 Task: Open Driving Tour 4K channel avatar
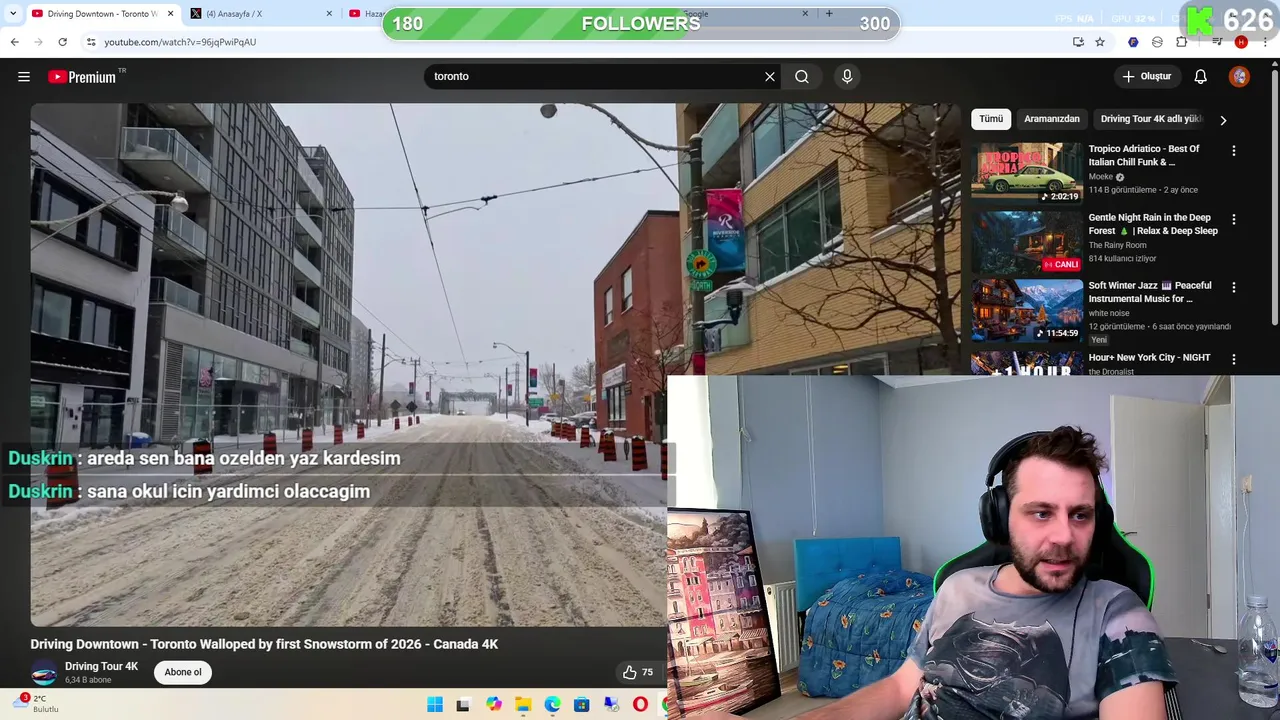click(44, 673)
